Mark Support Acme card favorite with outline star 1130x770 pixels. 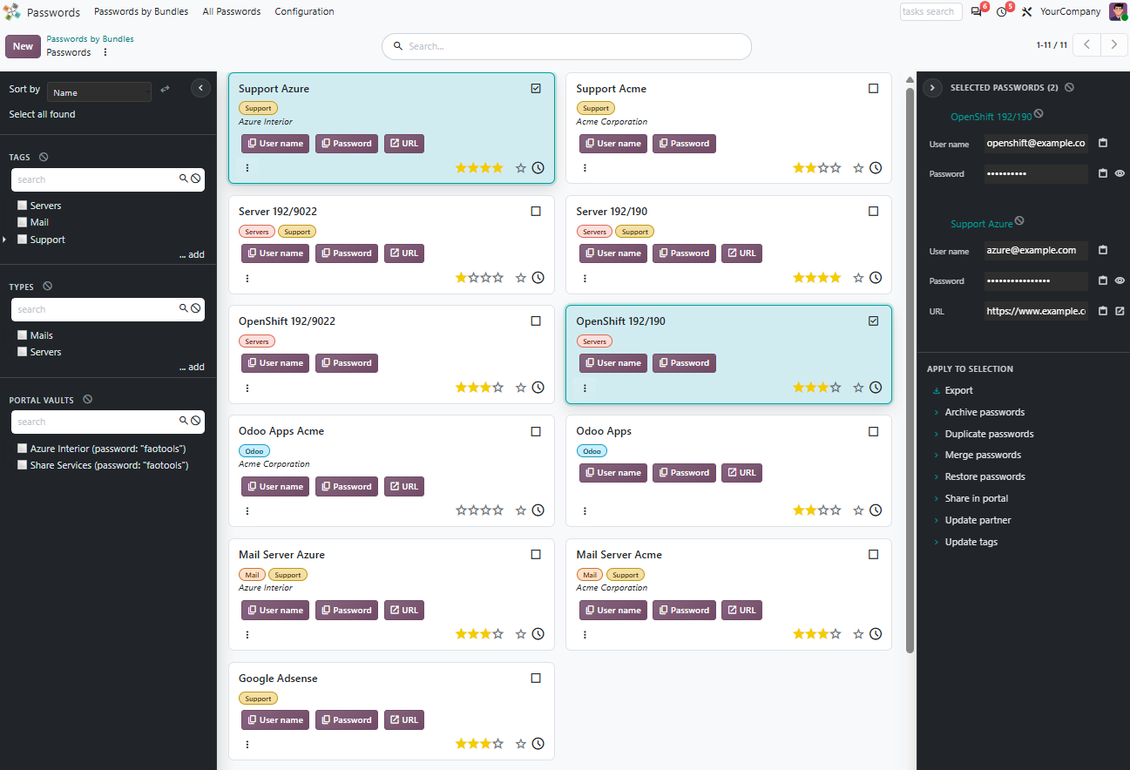point(858,168)
